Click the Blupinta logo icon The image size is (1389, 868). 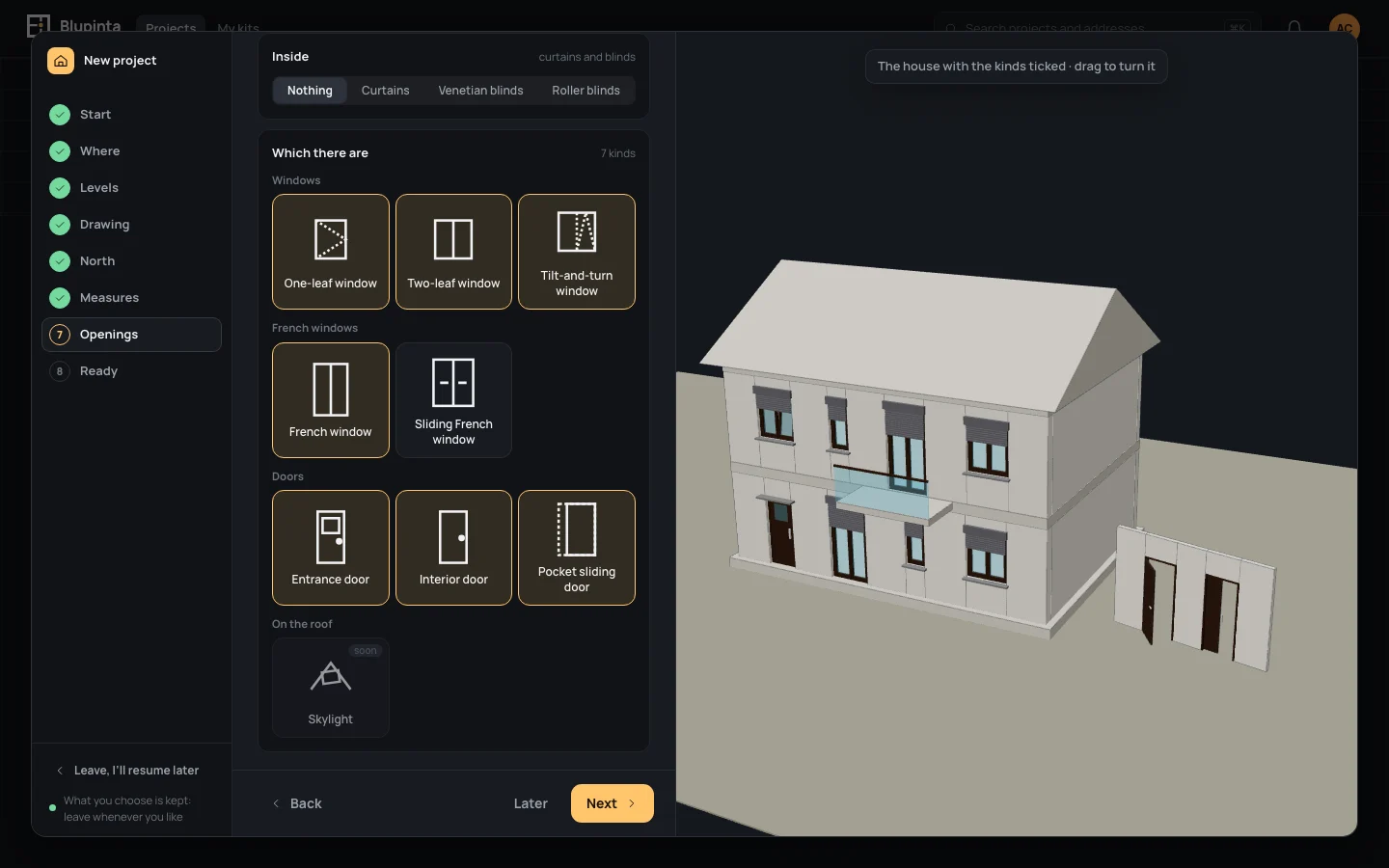[39, 25]
